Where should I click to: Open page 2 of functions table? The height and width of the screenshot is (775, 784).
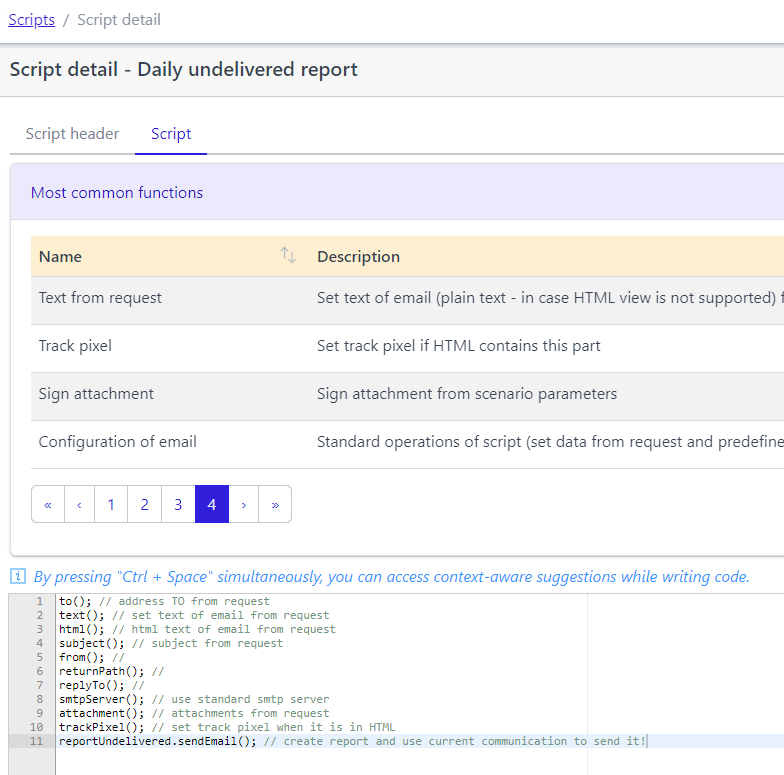144,504
